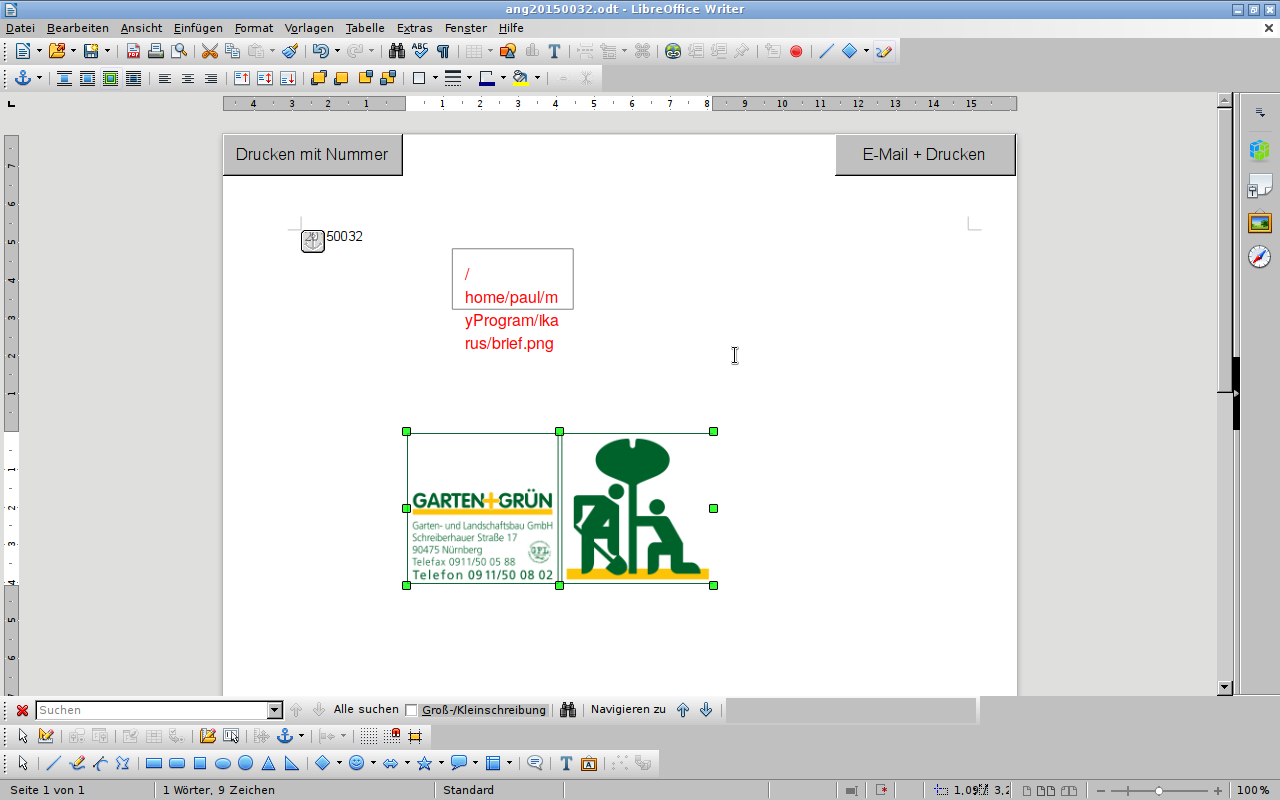The width and height of the screenshot is (1280, 800).
Task: Click the Print document icon
Action: pos(156,51)
